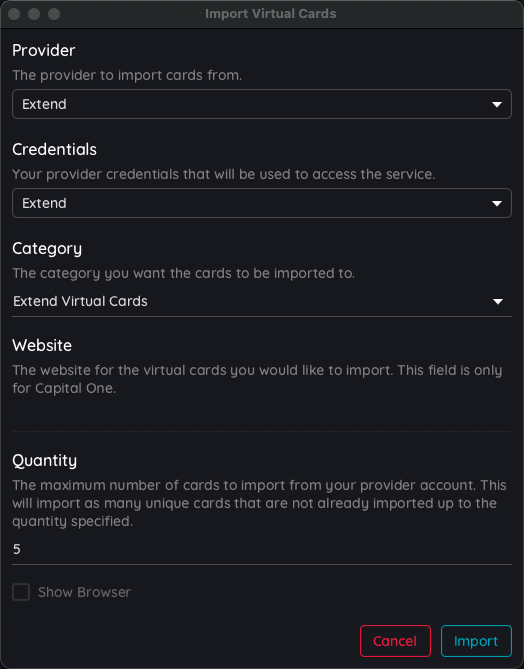
Task: Click the Quantity section heading
Action: 44,461
